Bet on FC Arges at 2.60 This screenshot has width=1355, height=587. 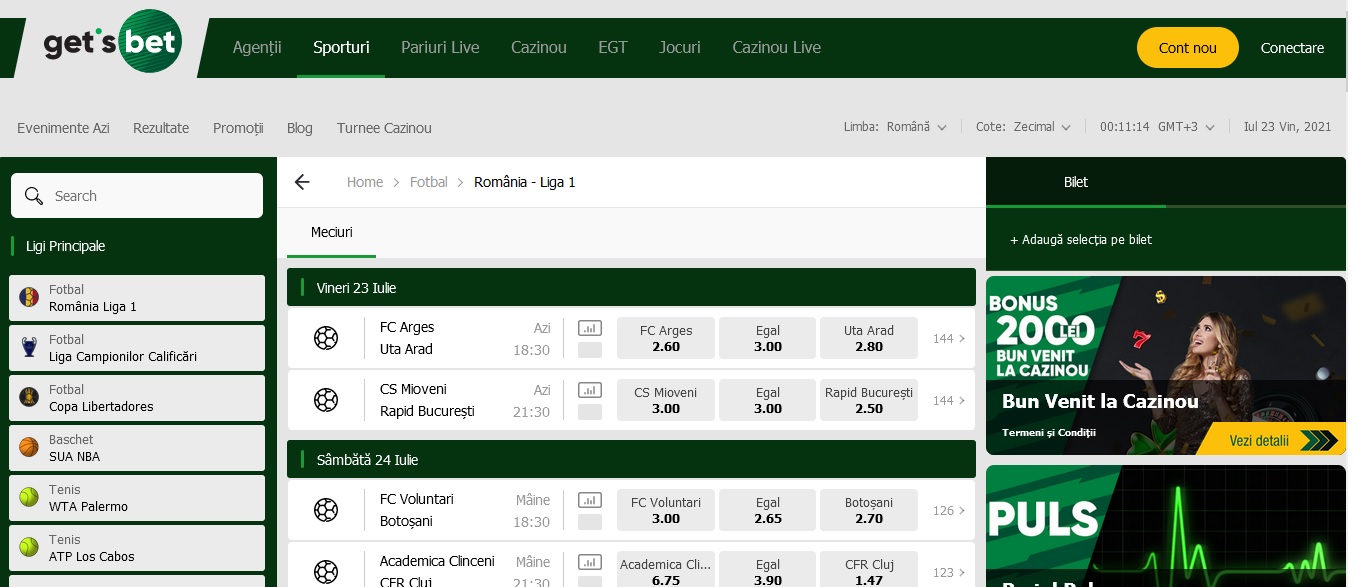pos(666,339)
